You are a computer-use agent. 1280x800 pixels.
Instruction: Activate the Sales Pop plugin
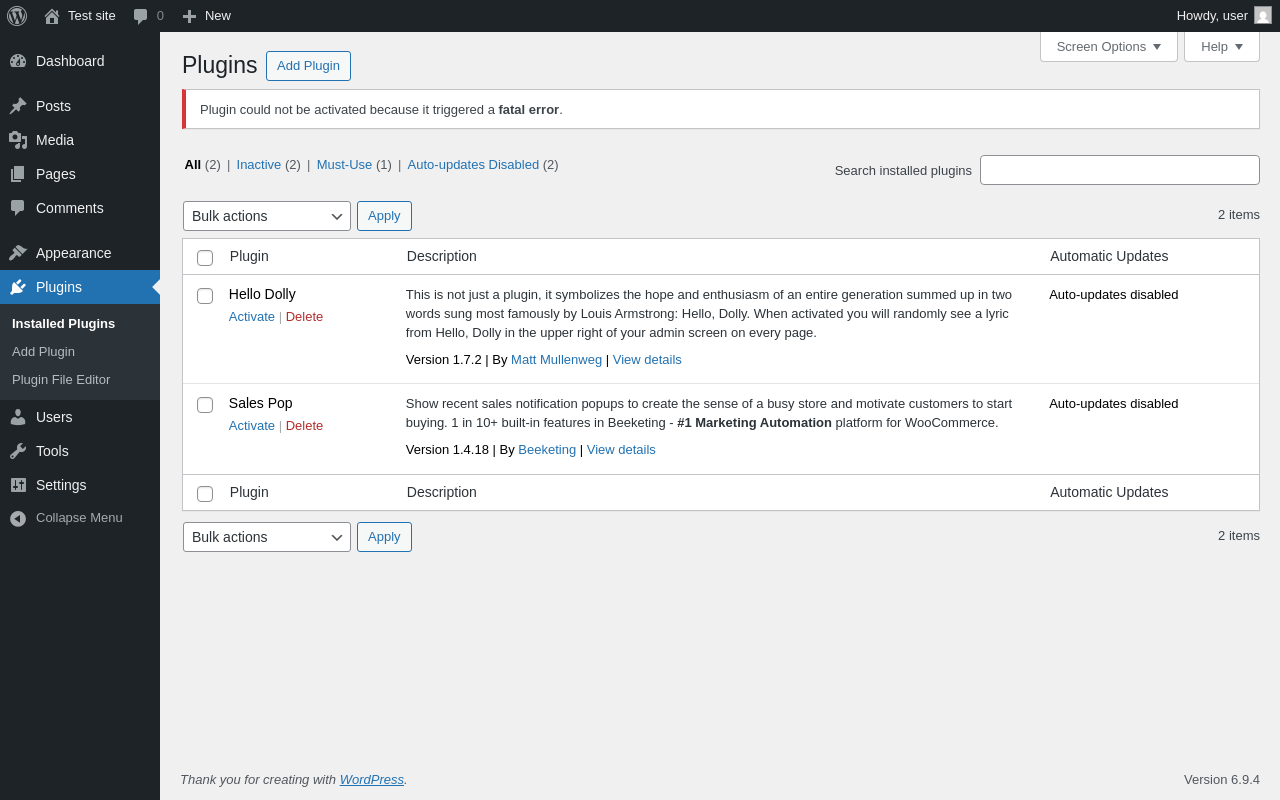(252, 426)
